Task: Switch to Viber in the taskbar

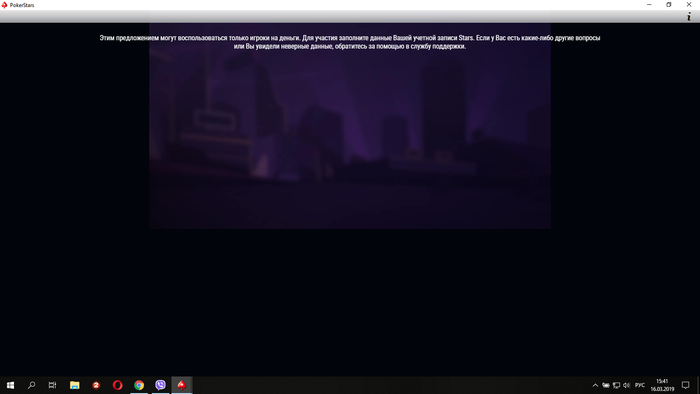Action: pyautogui.click(x=160, y=385)
